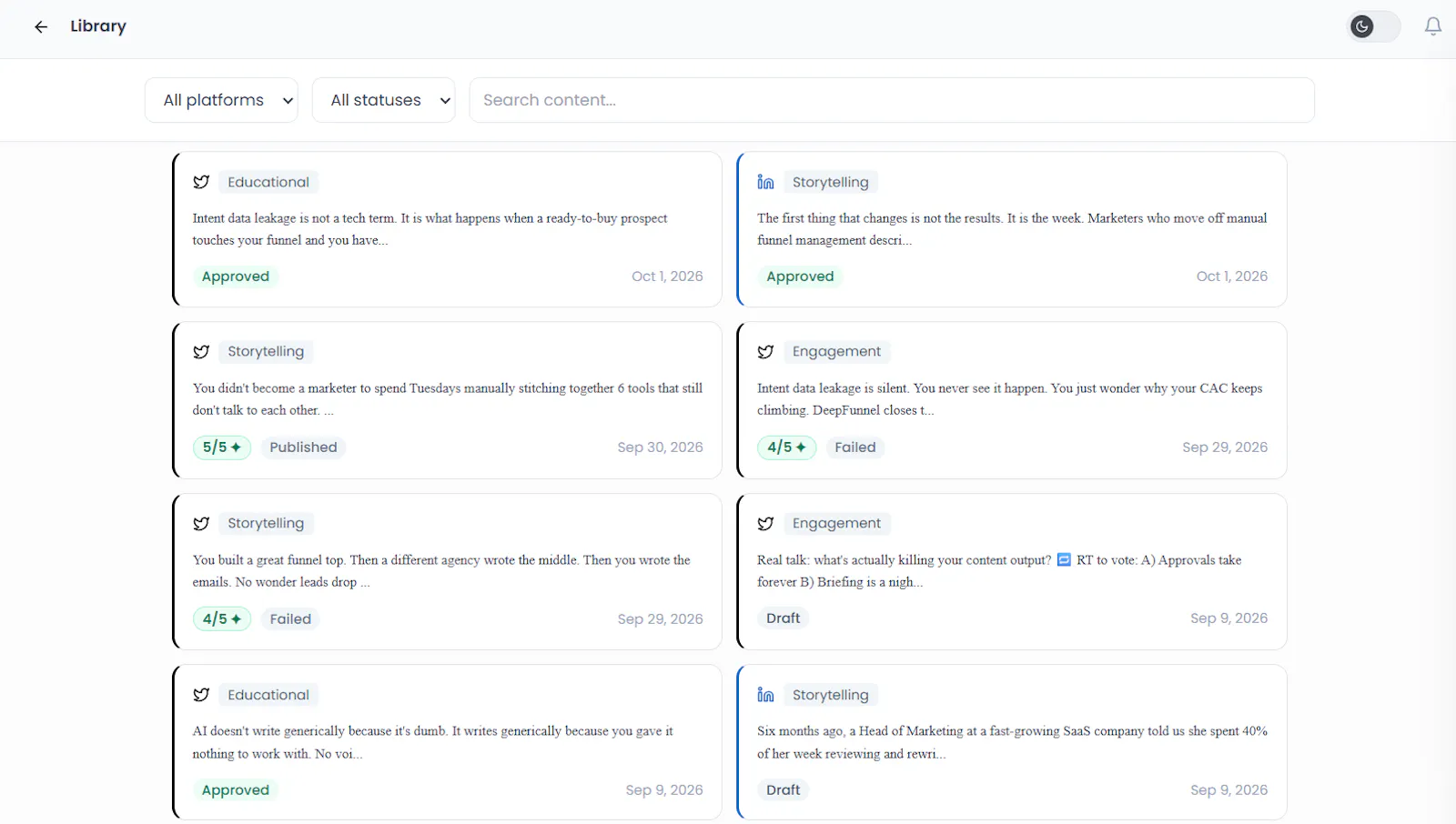Open the All statuses dropdown
Viewport: 1456px width, 824px height.
[383, 100]
